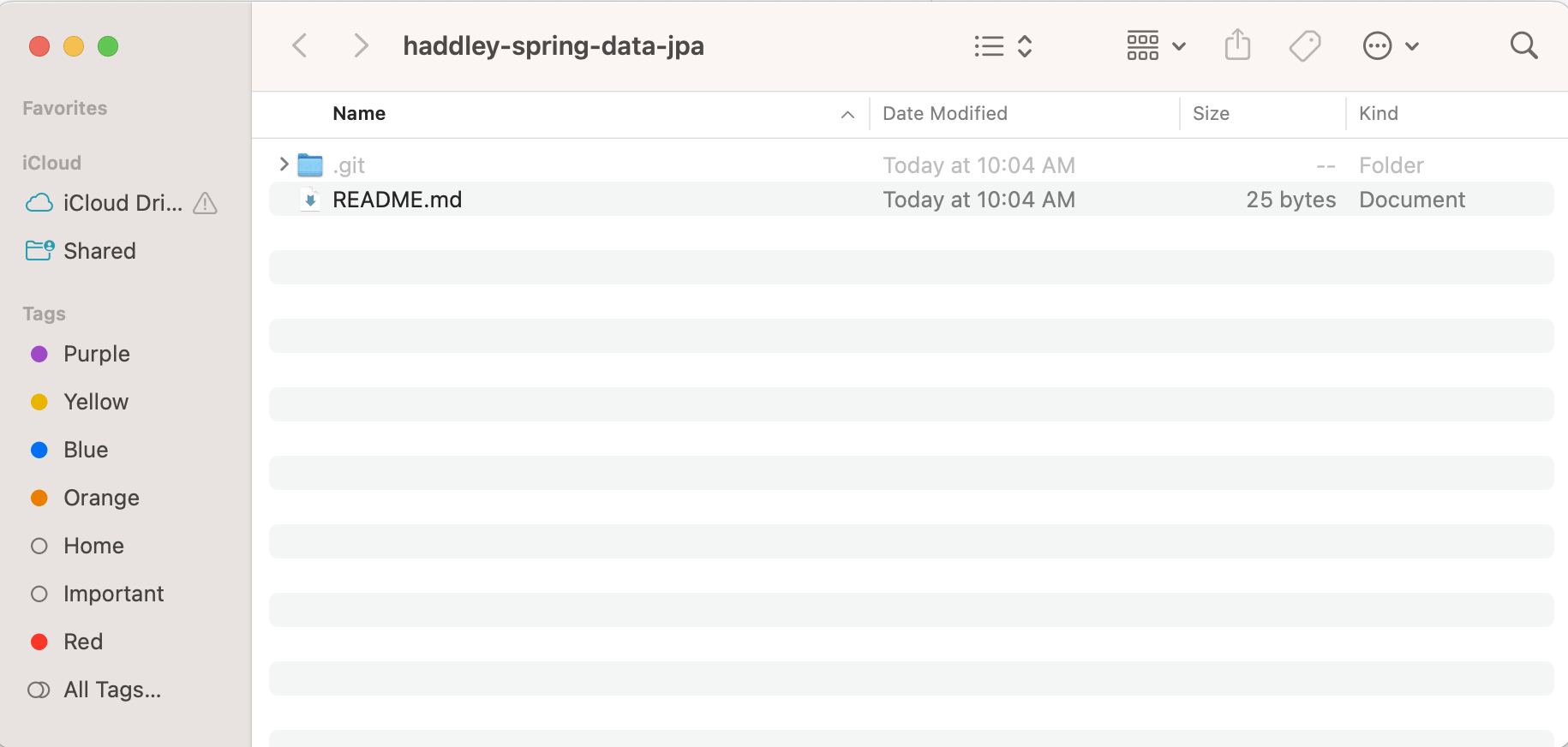Select the README.md file
Screen dimensions: 1568x747
(397, 200)
